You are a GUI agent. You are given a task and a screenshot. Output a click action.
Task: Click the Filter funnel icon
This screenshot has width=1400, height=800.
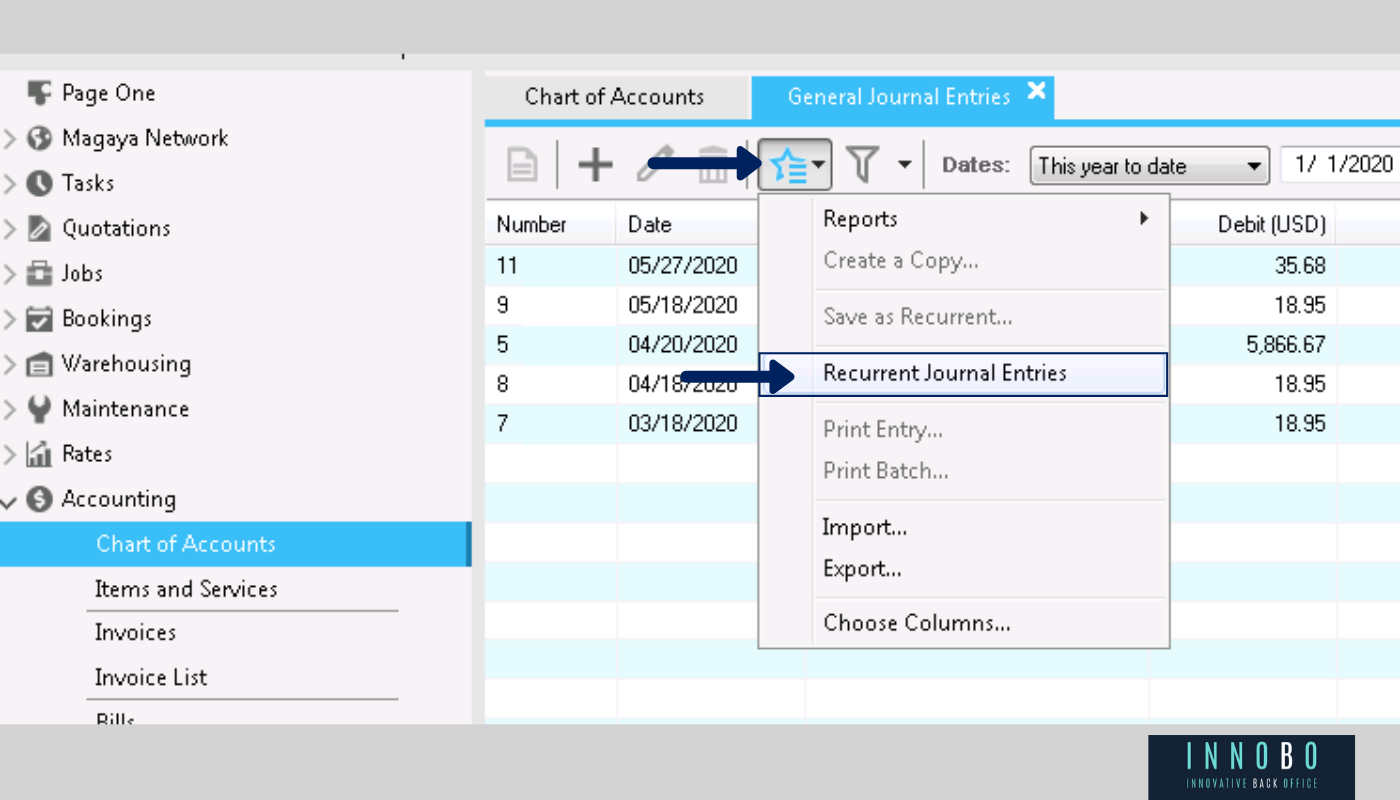pos(863,164)
